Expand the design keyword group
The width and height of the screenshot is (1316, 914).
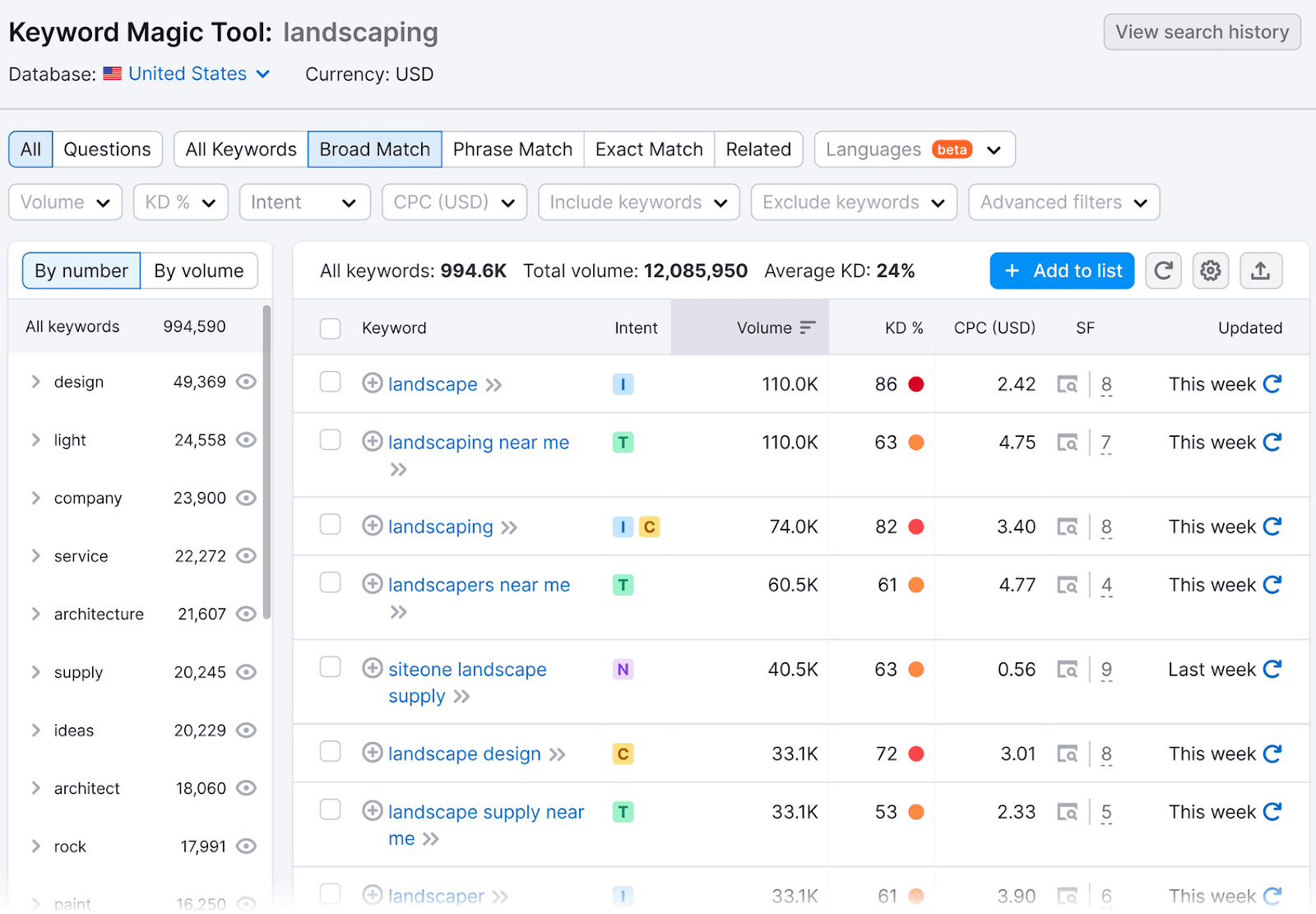(x=35, y=381)
